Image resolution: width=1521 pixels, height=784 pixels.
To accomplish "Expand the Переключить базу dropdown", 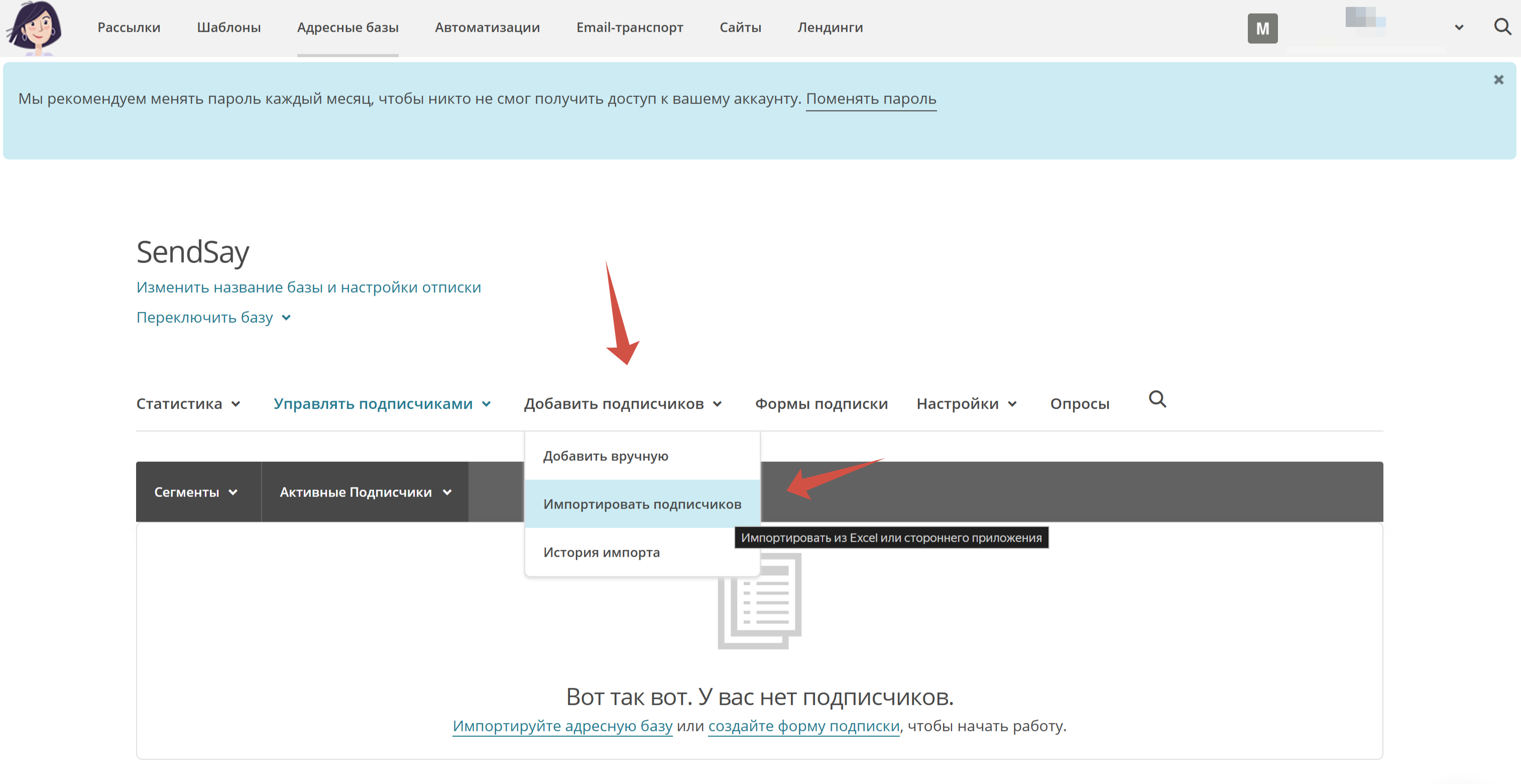I will (214, 318).
